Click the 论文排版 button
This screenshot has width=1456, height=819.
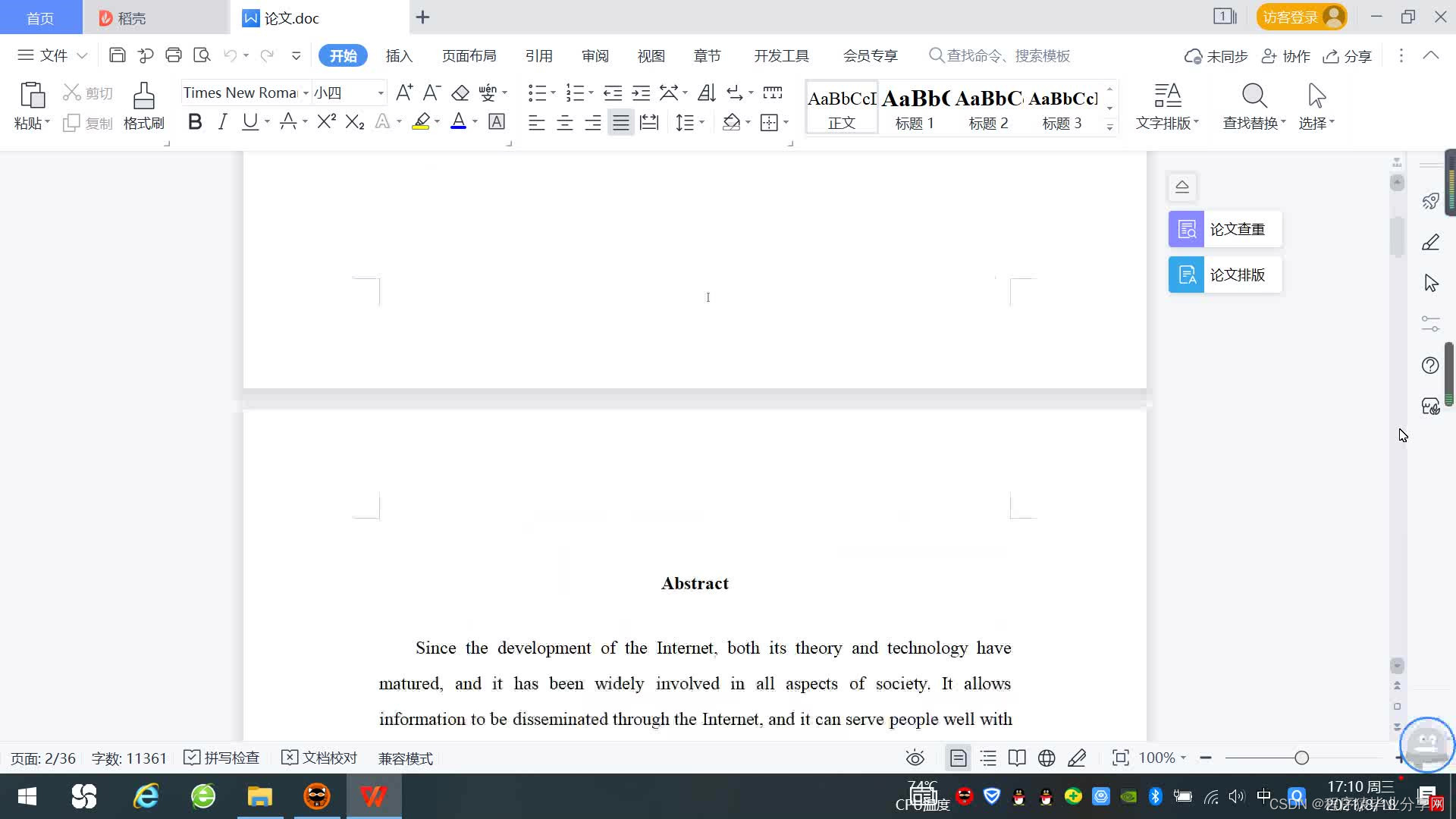click(1225, 275)
